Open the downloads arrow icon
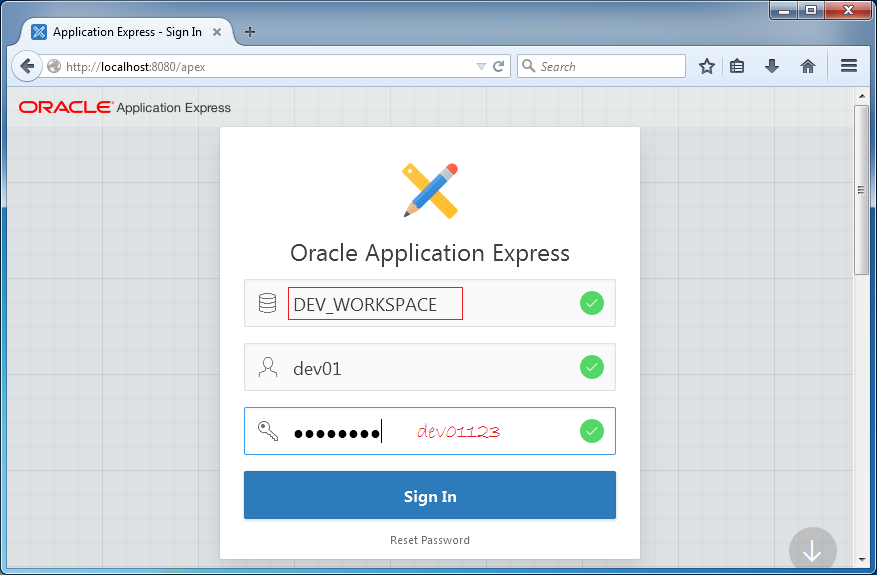The width and height of the screenshot is (877, 575). pyautogui.click(x=772, y=67)
